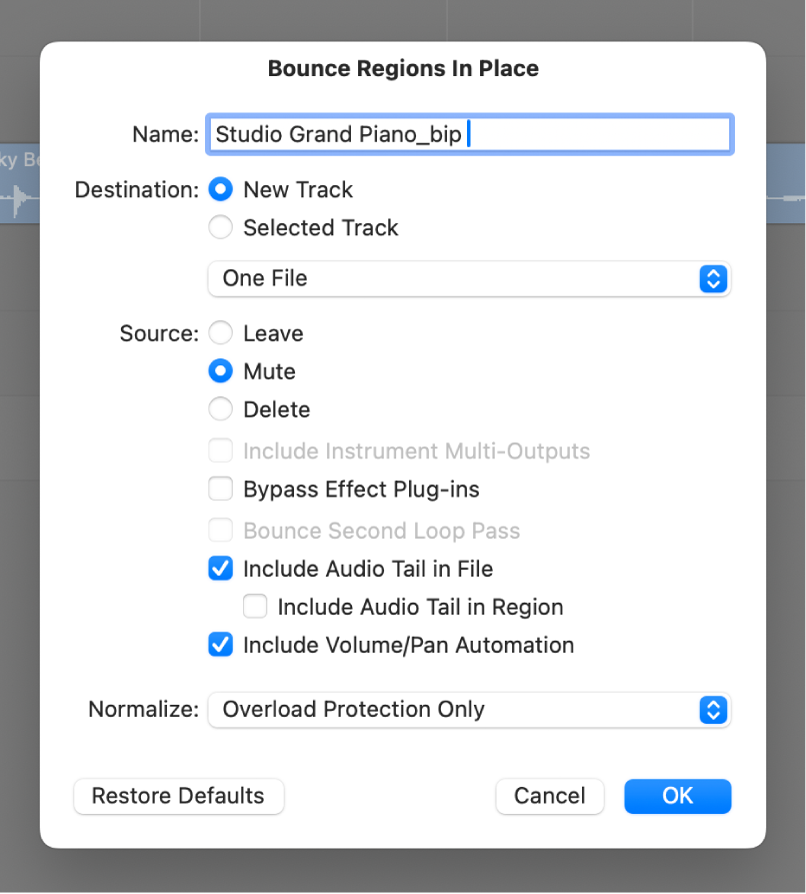Disable Include Volume/Pan Automation
806x894 pixels.
coord(220,645)
